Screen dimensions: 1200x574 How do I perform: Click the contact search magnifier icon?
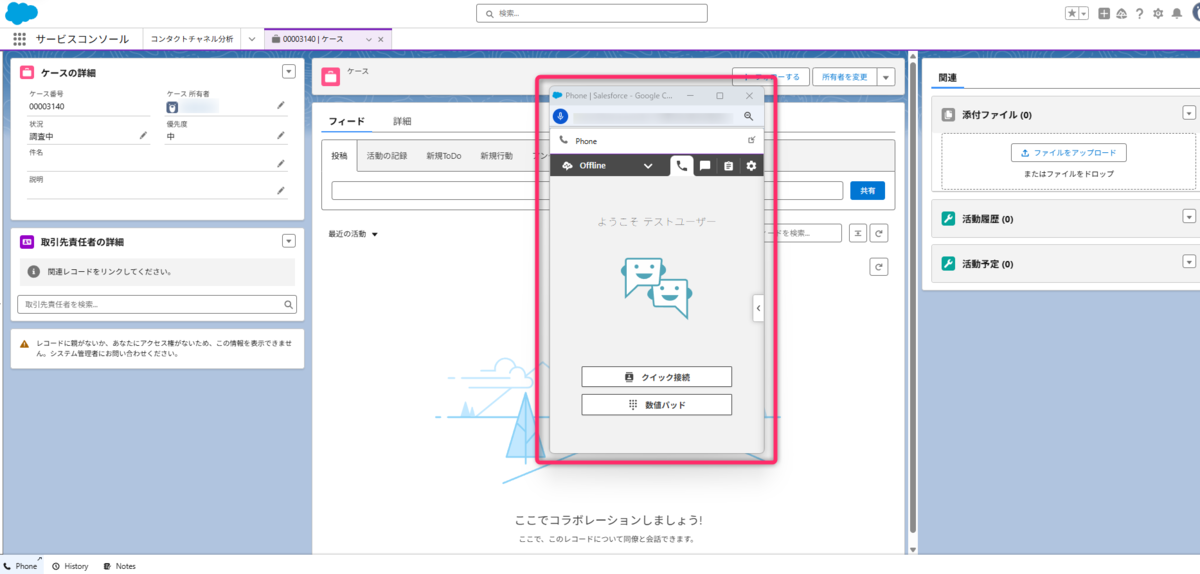(289, 304)
